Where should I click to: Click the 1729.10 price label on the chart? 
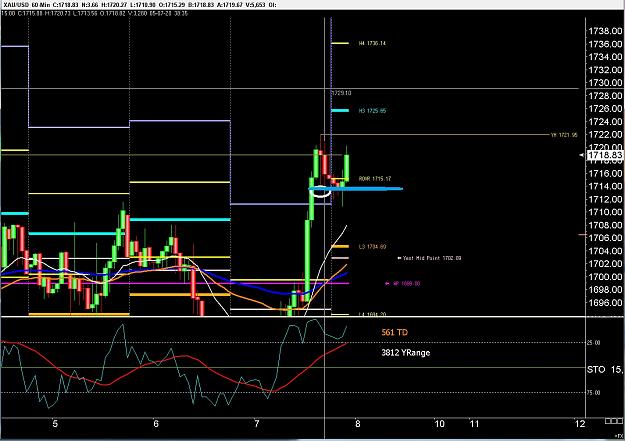[342, 93]
